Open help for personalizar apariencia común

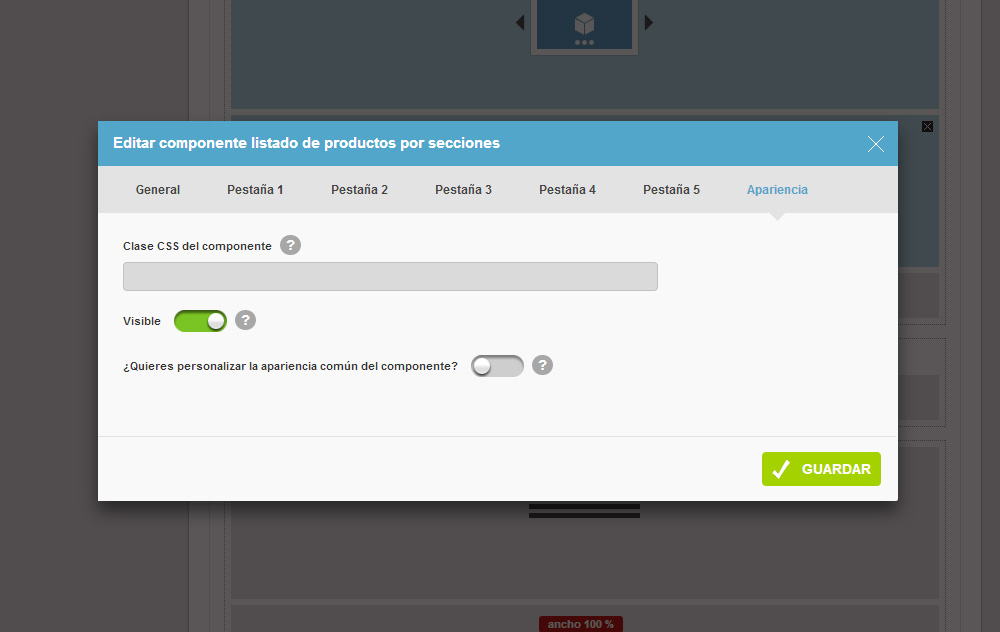pos(543,365)
